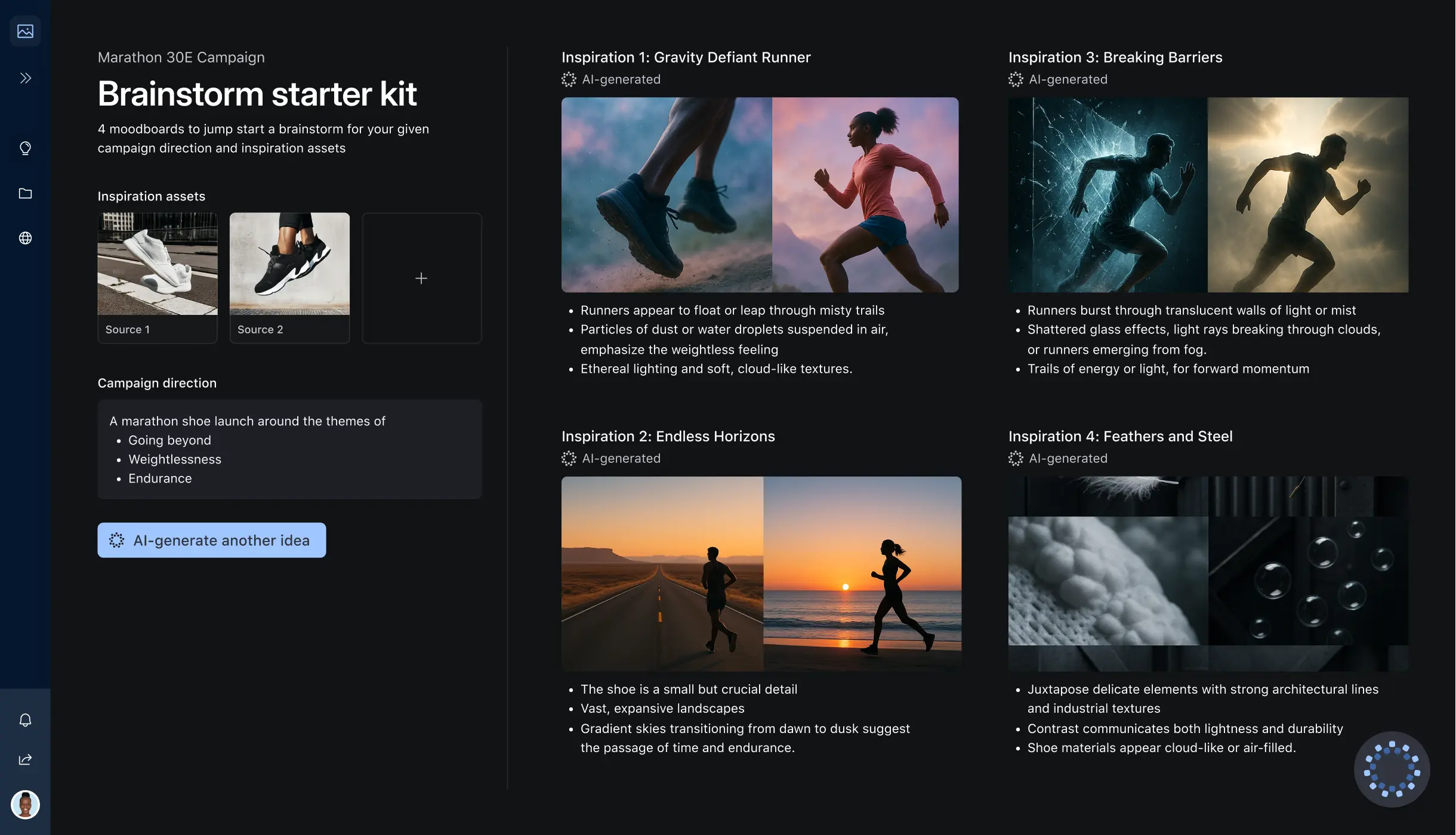The height and width of the screenshot is (835, 1456).
Task: Click the AI-generated sparkle icon on Inspiration 1
Action: (569, 79)
